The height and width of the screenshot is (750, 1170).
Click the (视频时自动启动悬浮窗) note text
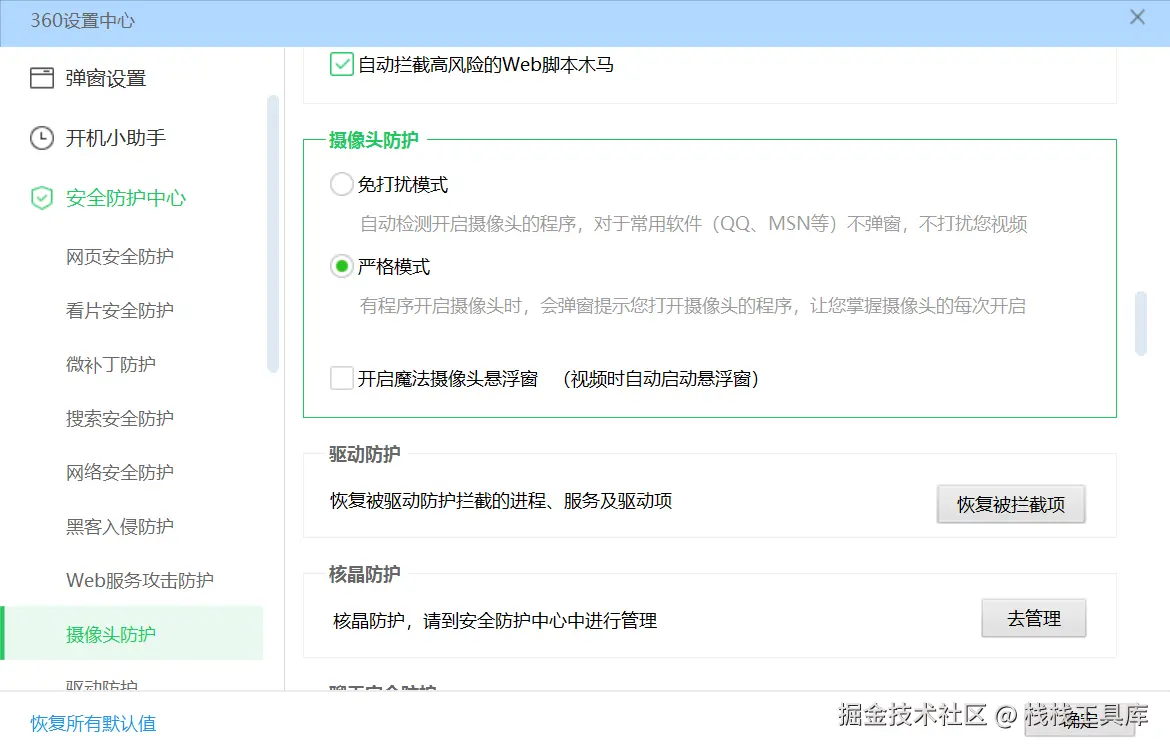click(x=660, y=378)
